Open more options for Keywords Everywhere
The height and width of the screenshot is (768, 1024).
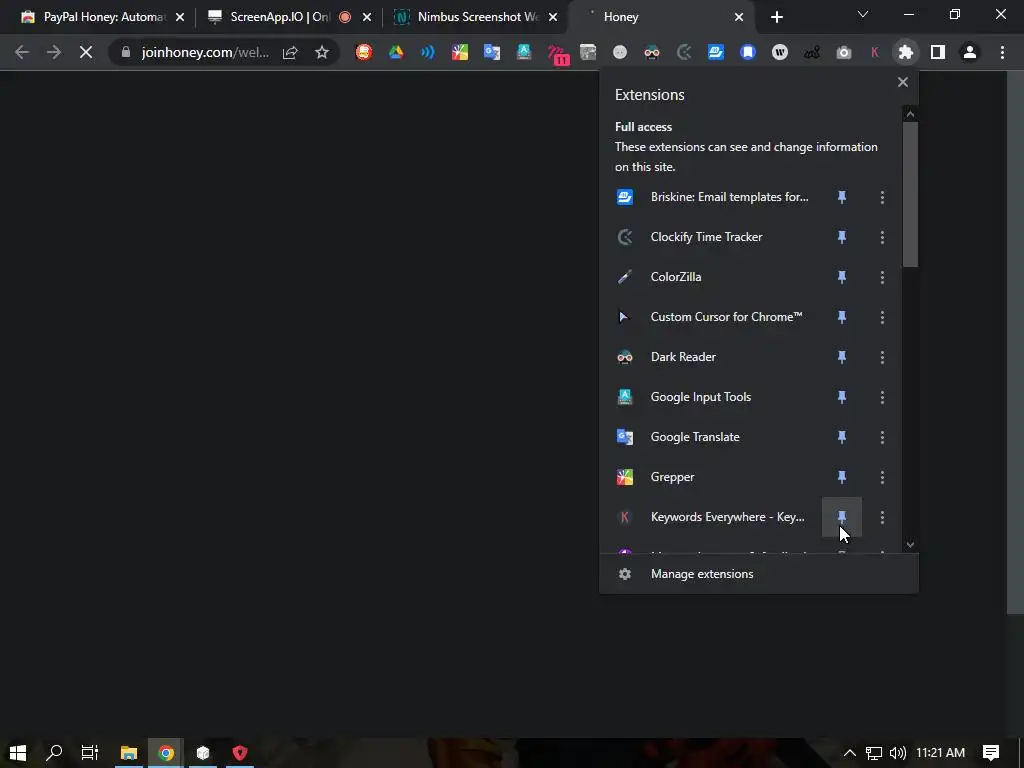click(x=882, y=517)
